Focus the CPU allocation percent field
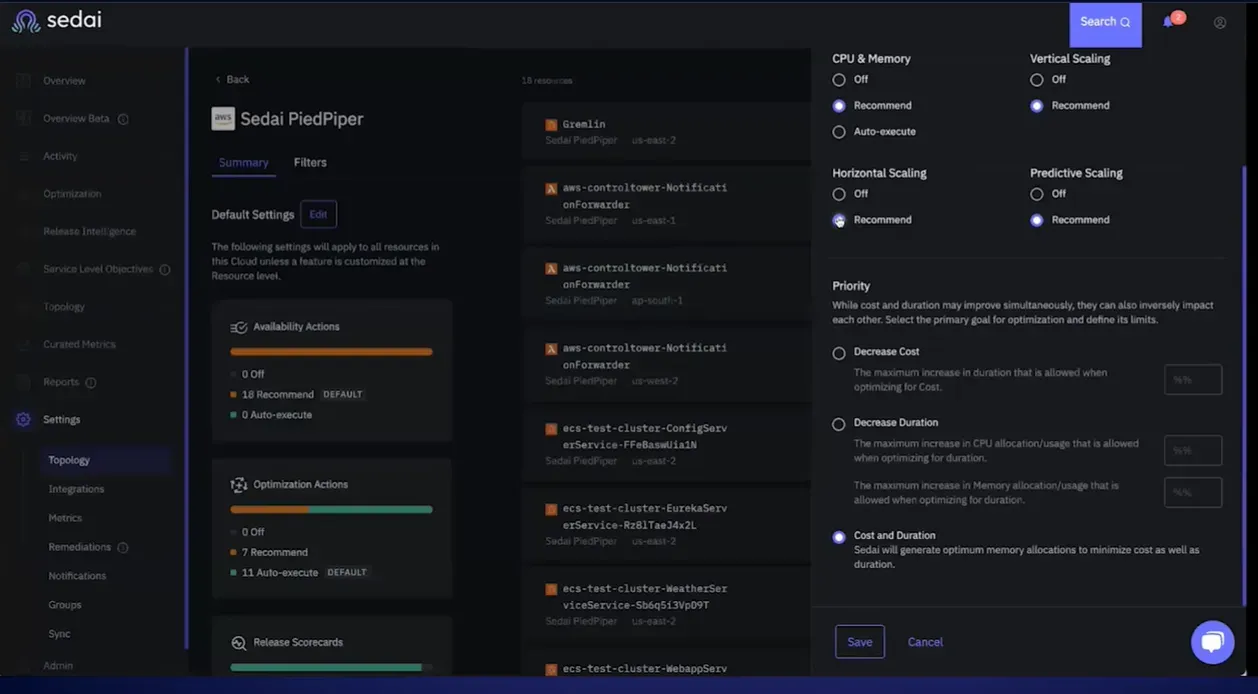 coord(1193,451)
